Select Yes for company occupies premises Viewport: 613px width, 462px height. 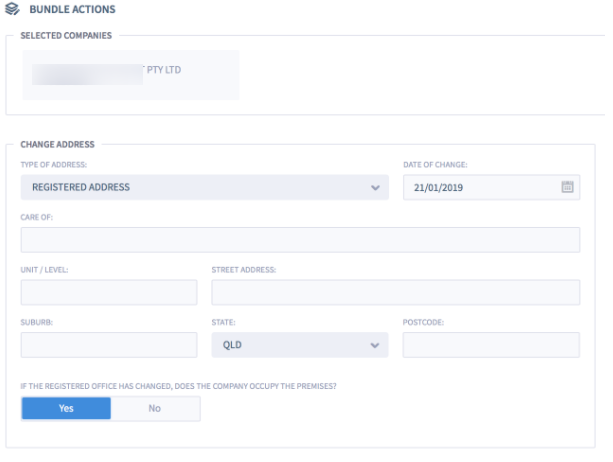click(66, 408)
